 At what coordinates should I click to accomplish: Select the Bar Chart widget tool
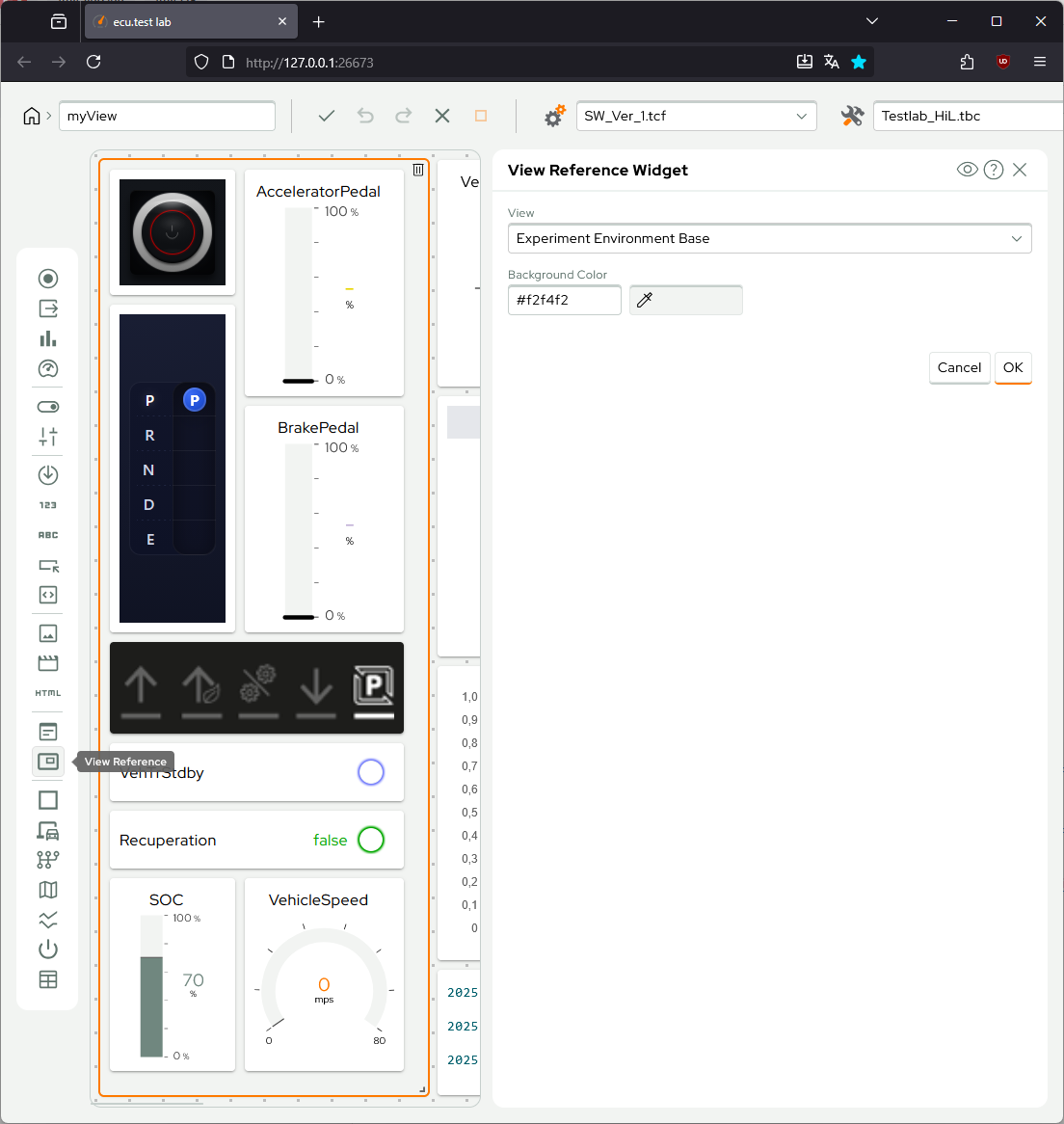point(47,338)
